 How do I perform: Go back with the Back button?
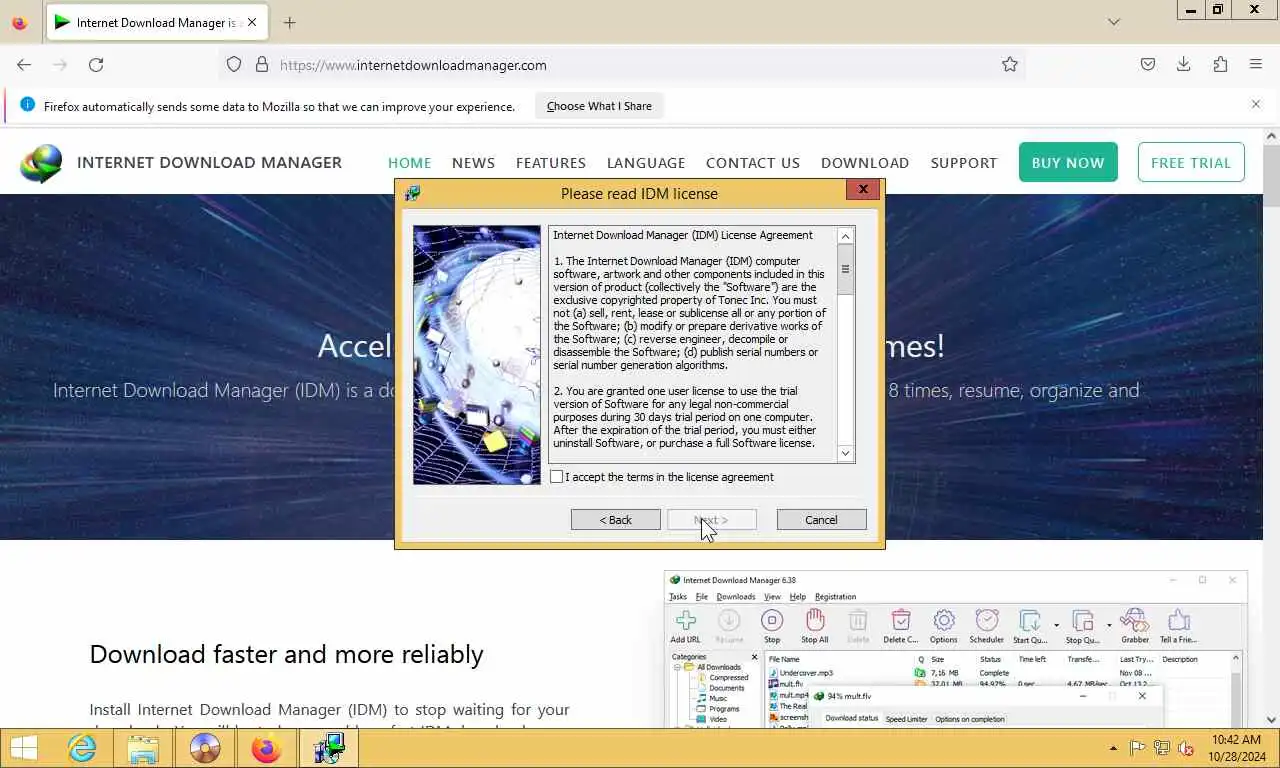(x=615, y=520)
